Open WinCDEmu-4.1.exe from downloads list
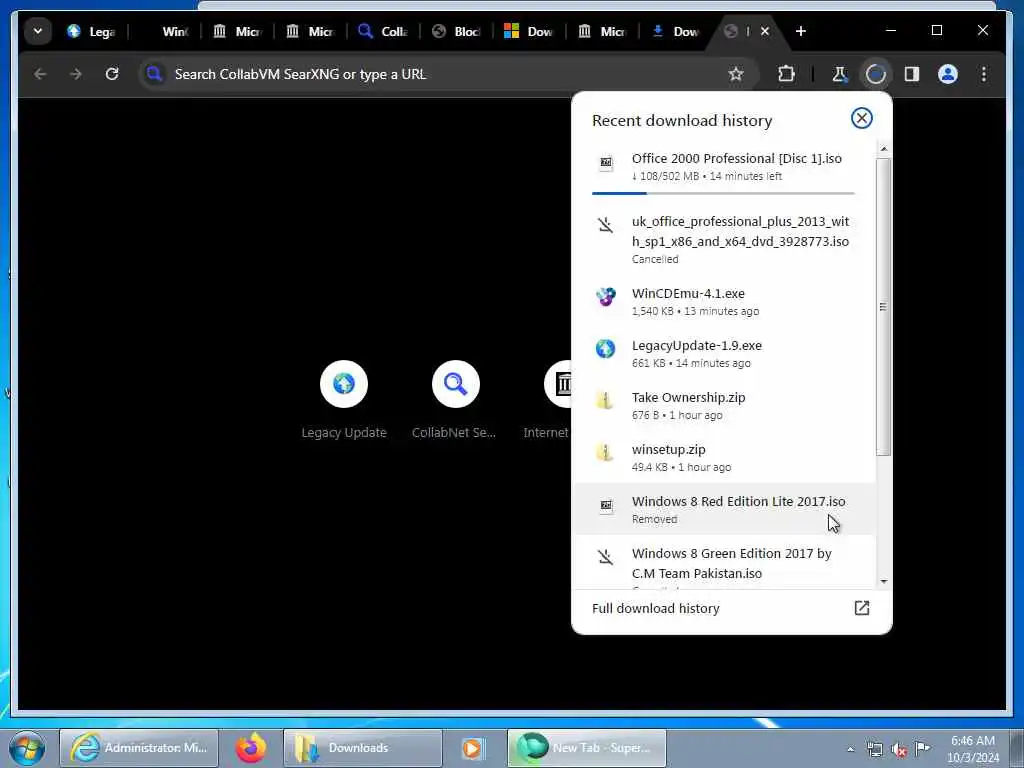This screenshot has width=1024, height=768. (x=724, y=301)
